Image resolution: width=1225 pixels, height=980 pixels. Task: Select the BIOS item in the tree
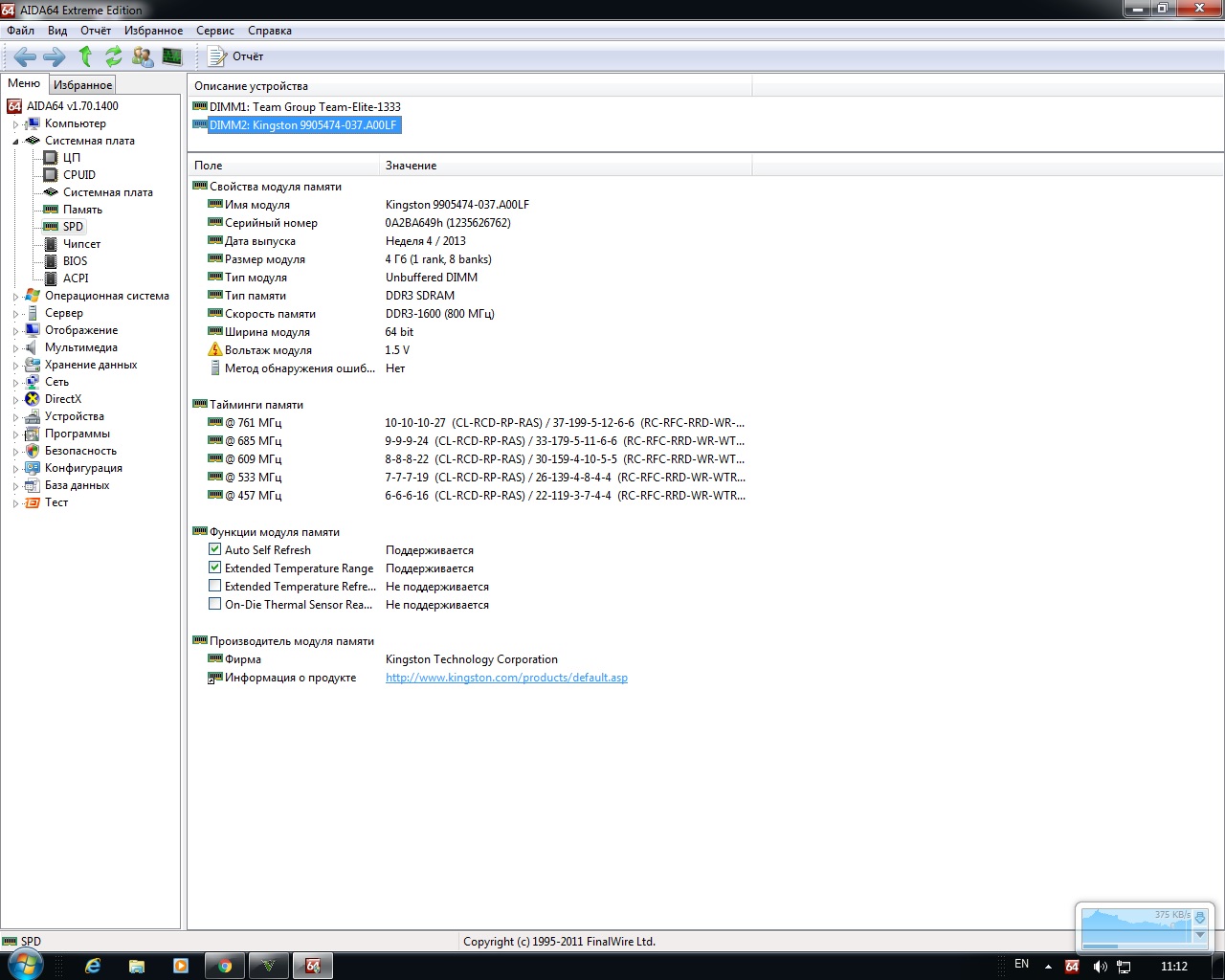(x=75, y=261)
